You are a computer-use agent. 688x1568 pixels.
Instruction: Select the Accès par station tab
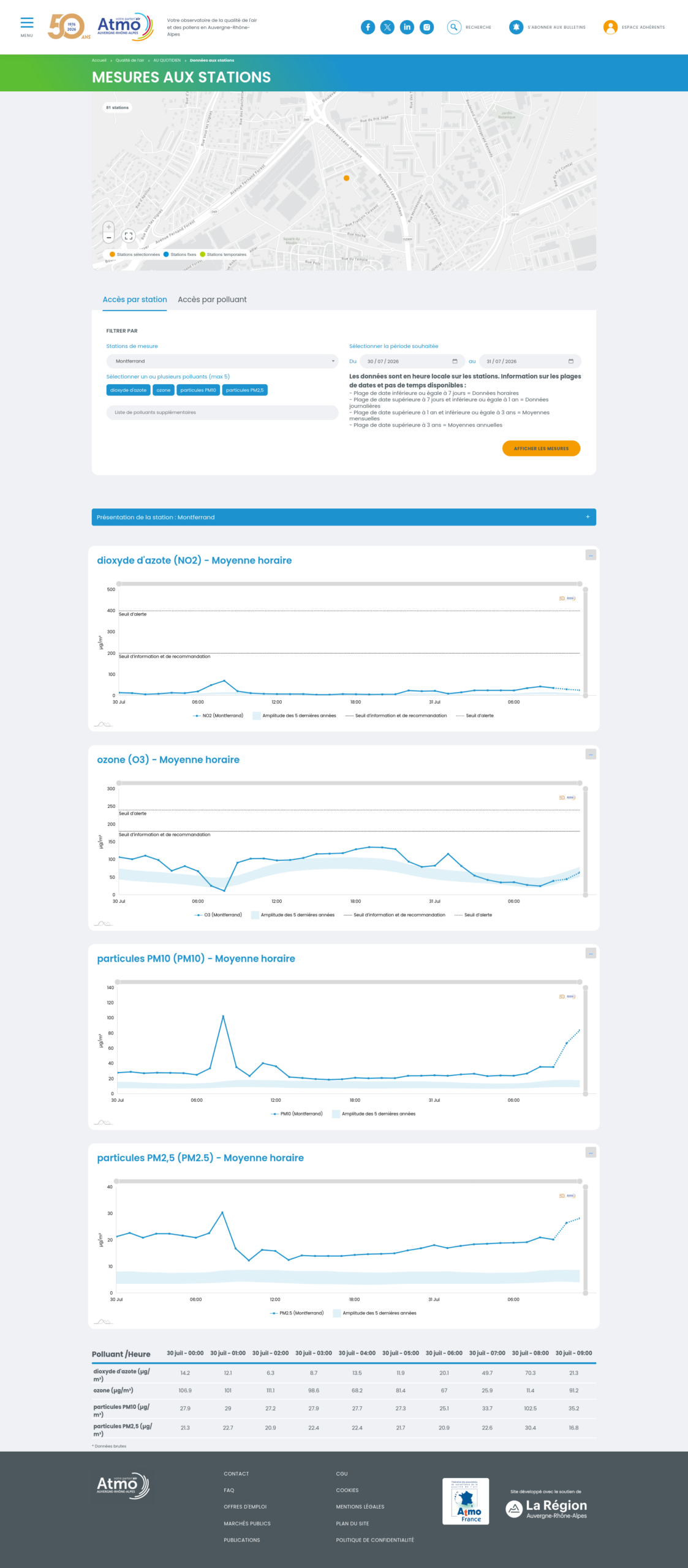point(135,300)
